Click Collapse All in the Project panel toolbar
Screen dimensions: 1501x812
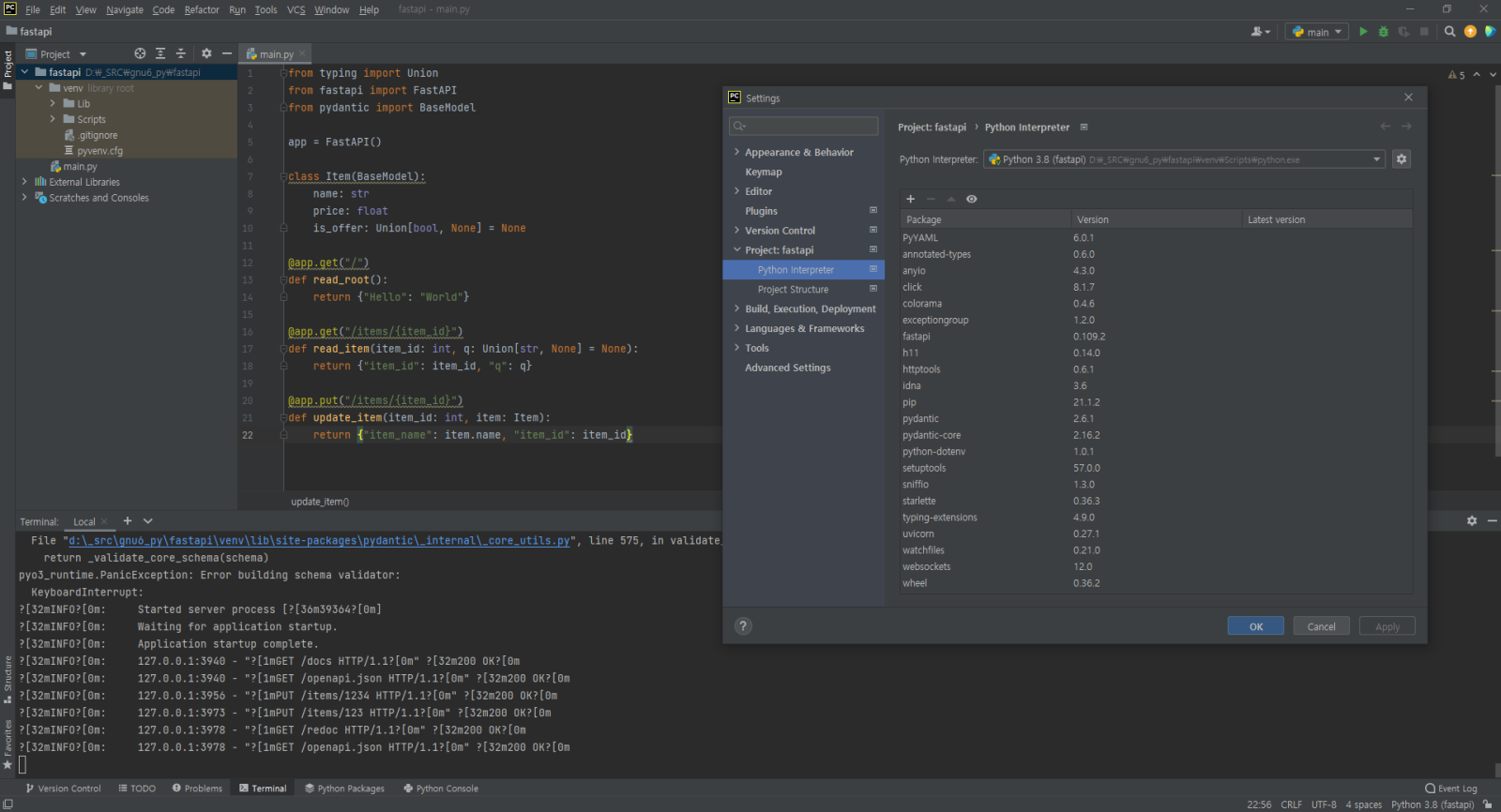pos(181,53)
